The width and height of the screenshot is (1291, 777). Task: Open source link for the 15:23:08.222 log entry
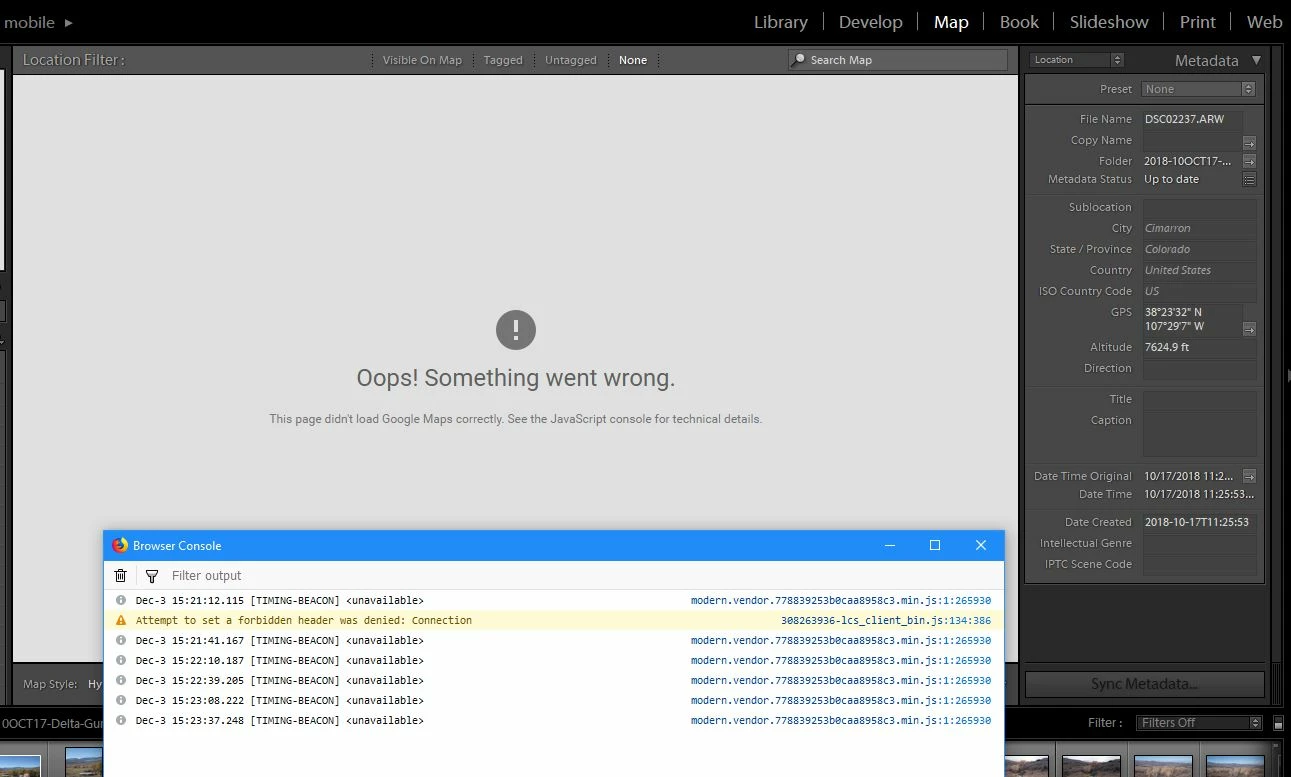pos(841,701)
